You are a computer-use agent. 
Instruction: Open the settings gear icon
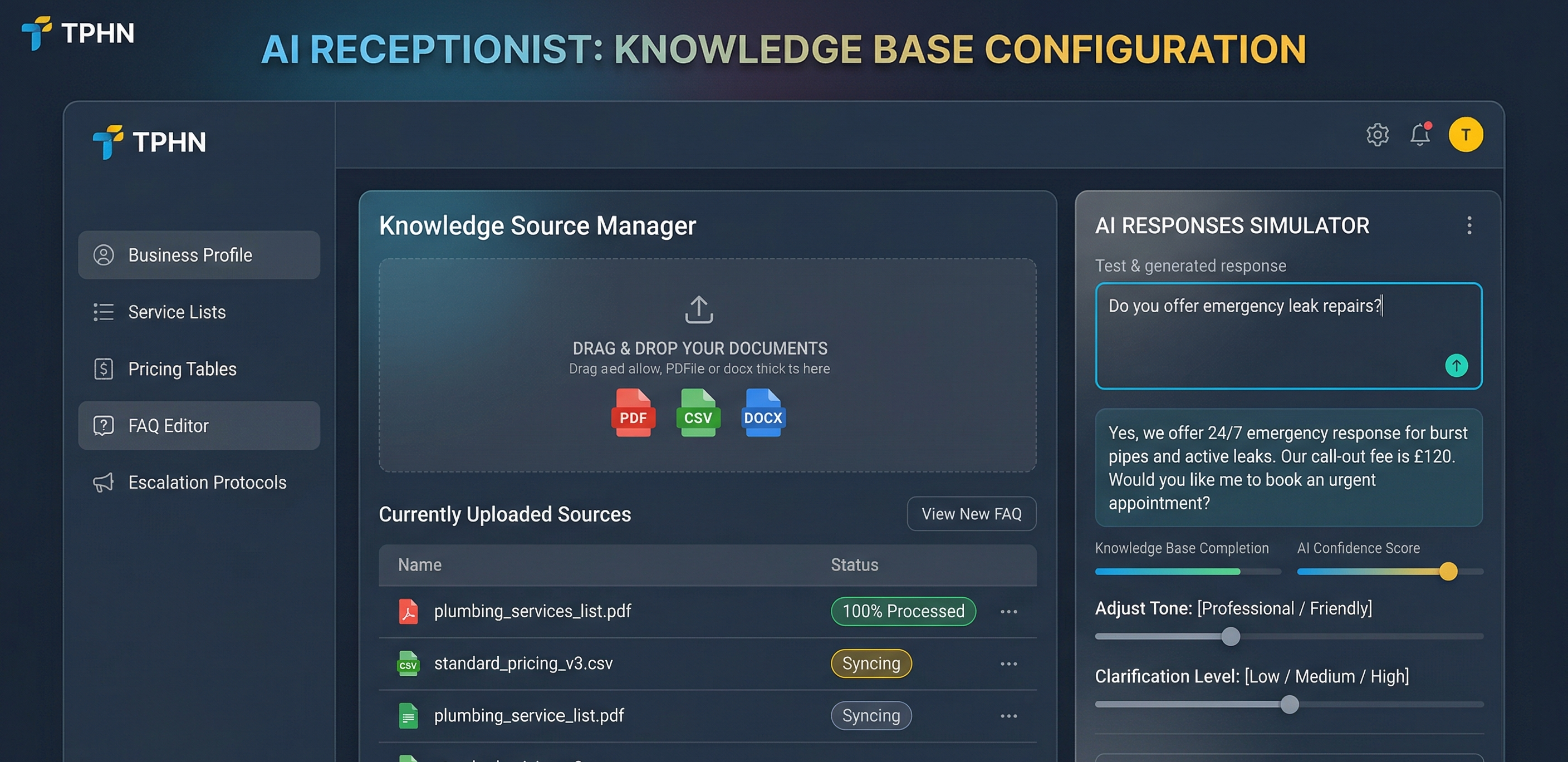(1378, 135)
